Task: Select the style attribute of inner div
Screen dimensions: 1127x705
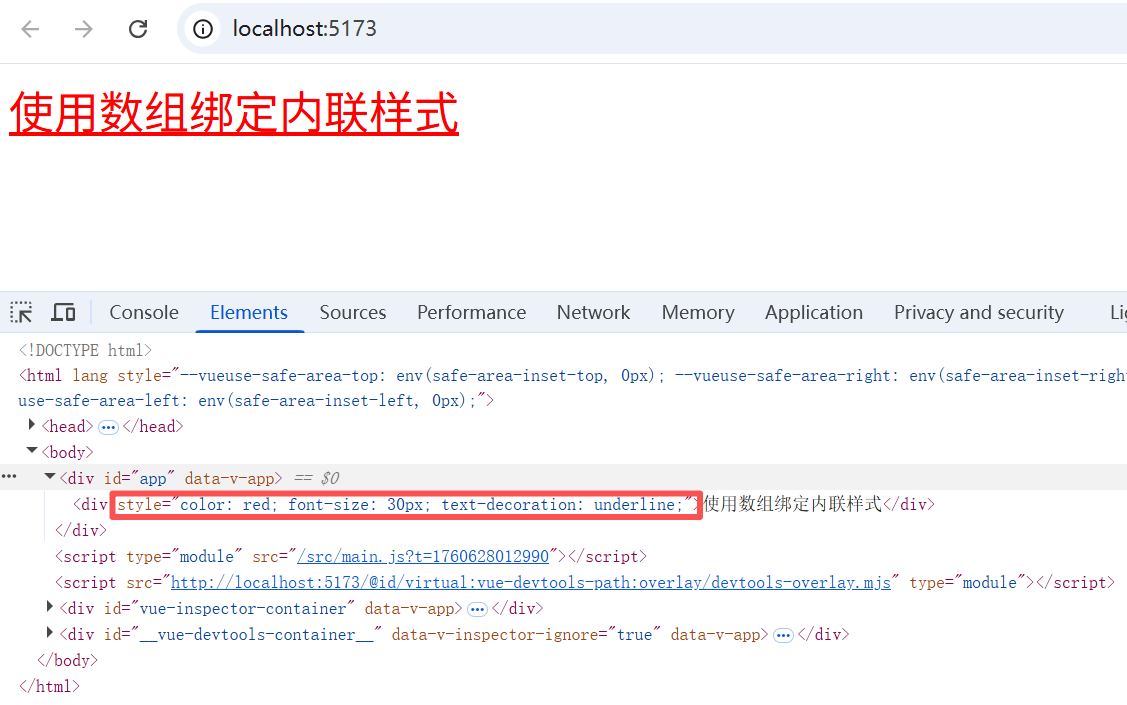Action: click(x=407, y=504)
